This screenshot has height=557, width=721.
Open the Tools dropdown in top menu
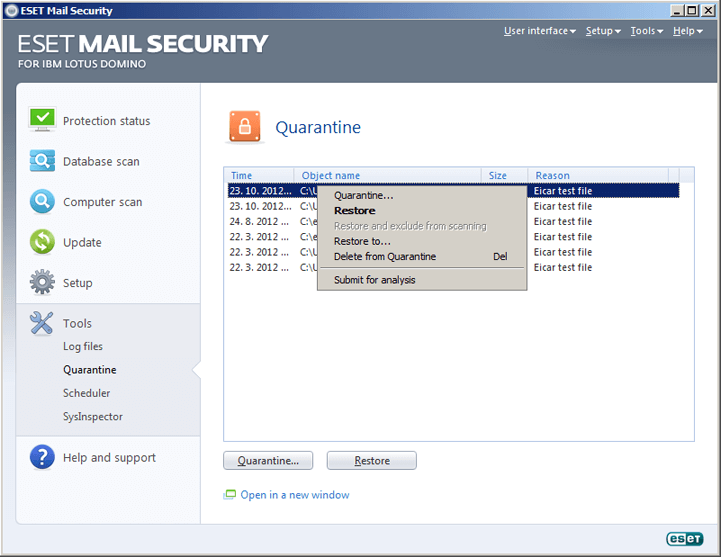pyautogui.click(x=647, y=31)
